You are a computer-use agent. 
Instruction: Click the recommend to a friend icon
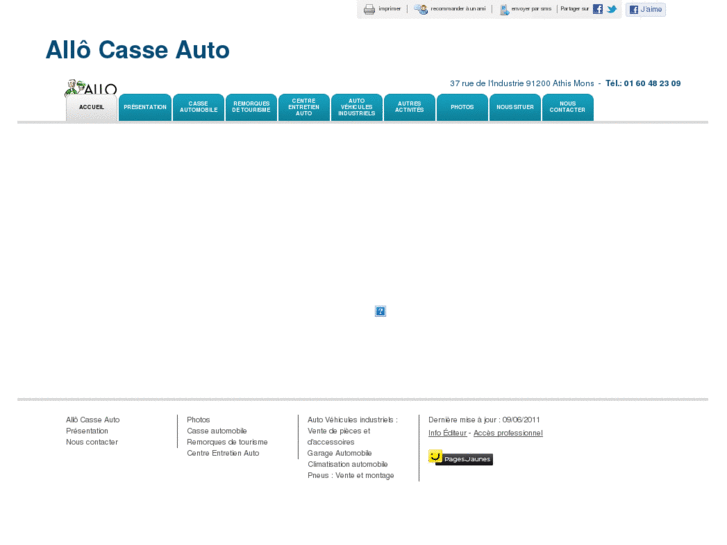(x=421, y=9)
